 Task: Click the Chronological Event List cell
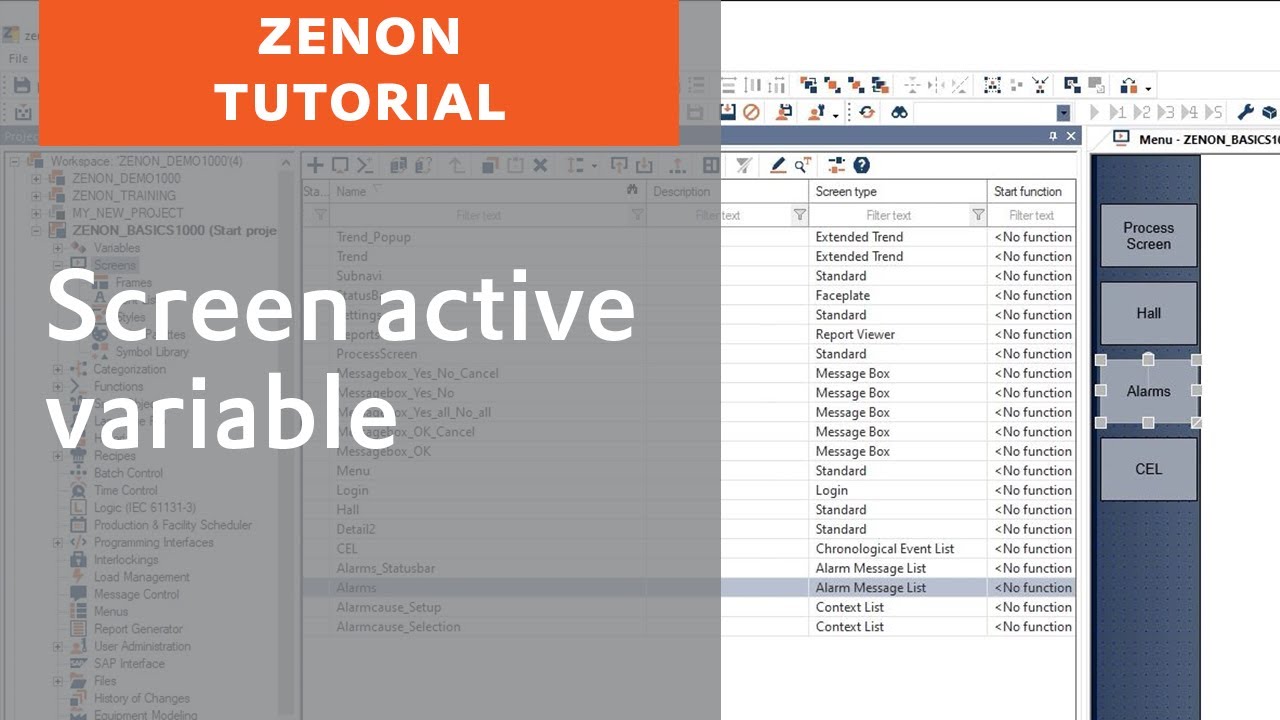point(897,549)
